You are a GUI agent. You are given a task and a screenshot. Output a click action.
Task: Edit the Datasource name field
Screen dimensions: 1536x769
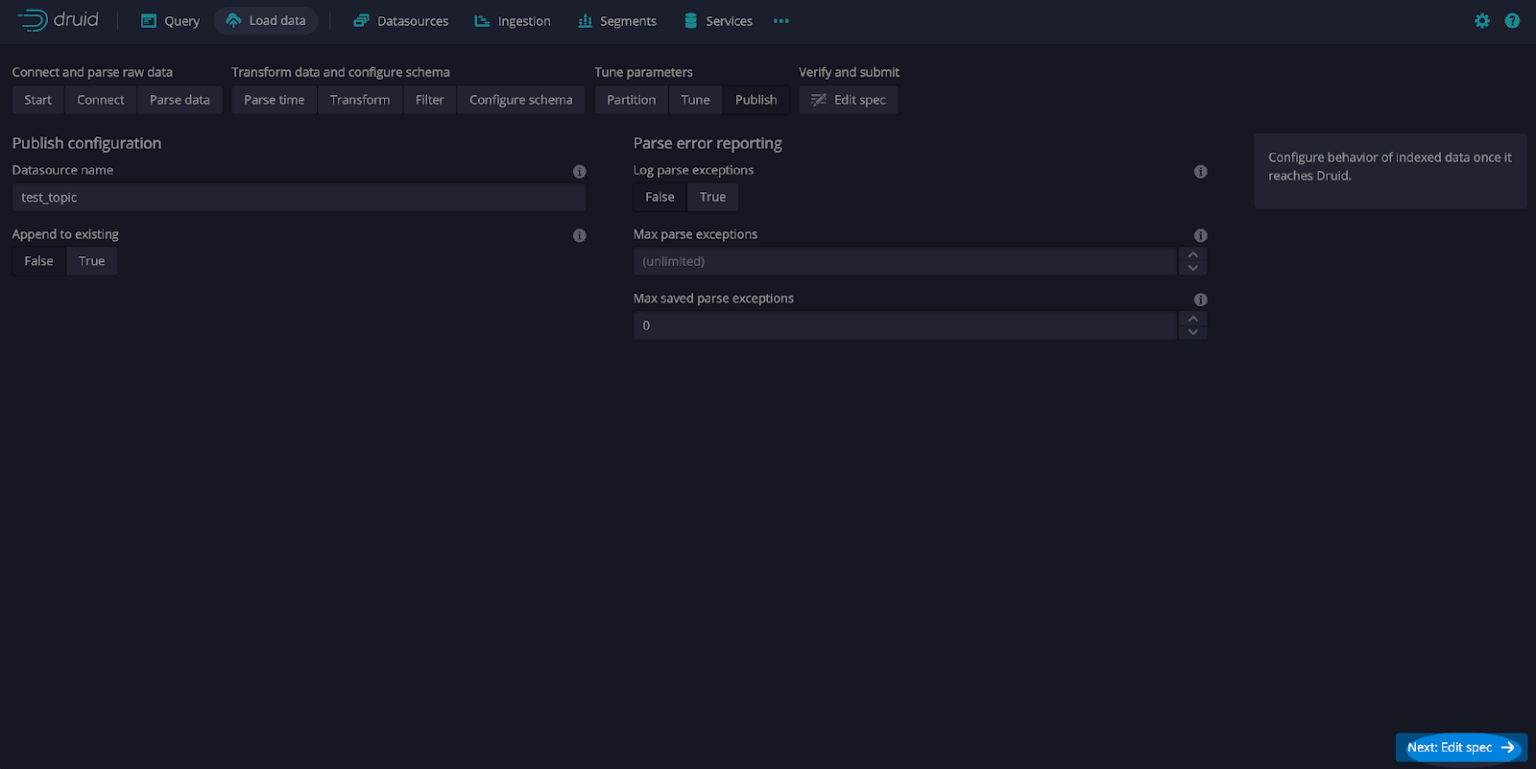(x=299, y=197)
